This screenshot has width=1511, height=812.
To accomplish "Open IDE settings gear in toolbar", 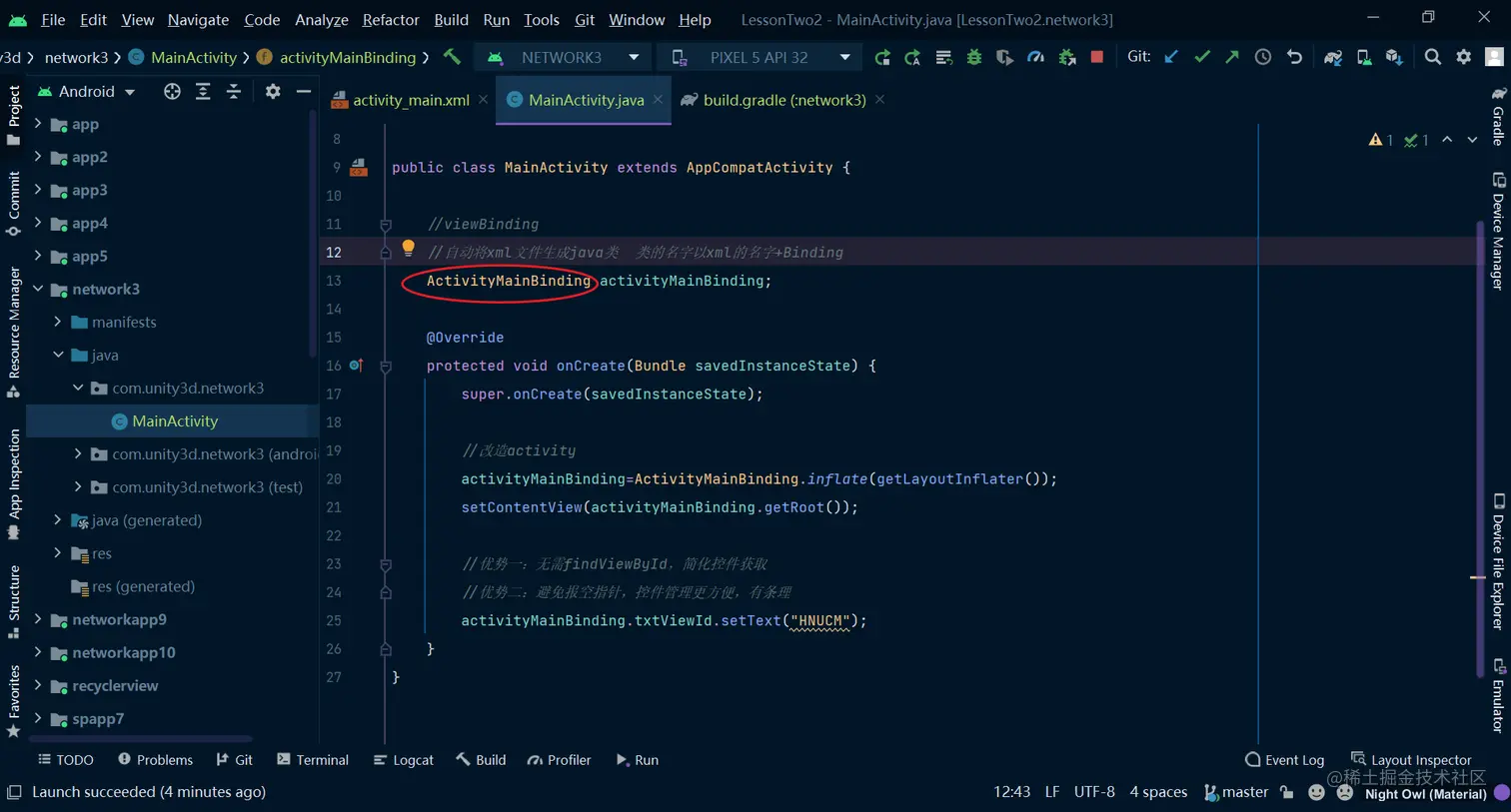I will click(1464, 57).
